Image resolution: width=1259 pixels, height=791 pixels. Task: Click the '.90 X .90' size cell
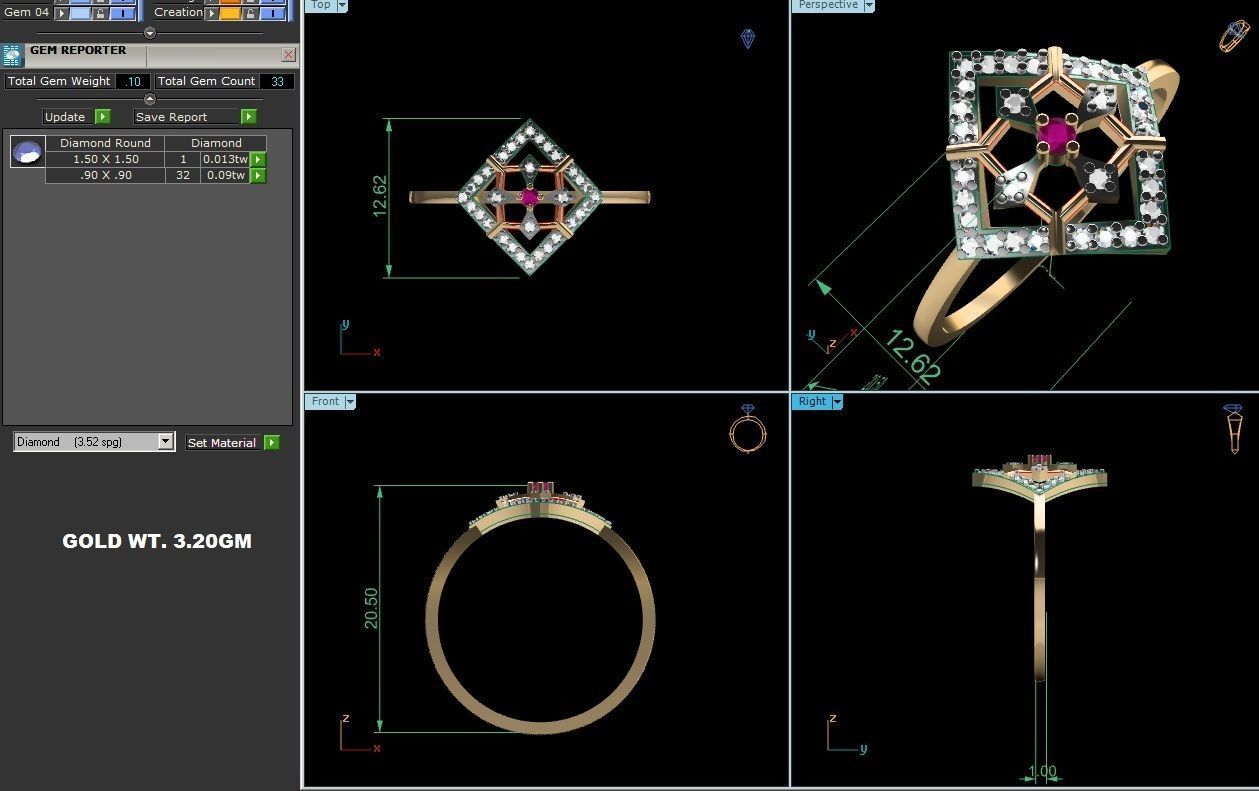point(105,175)
